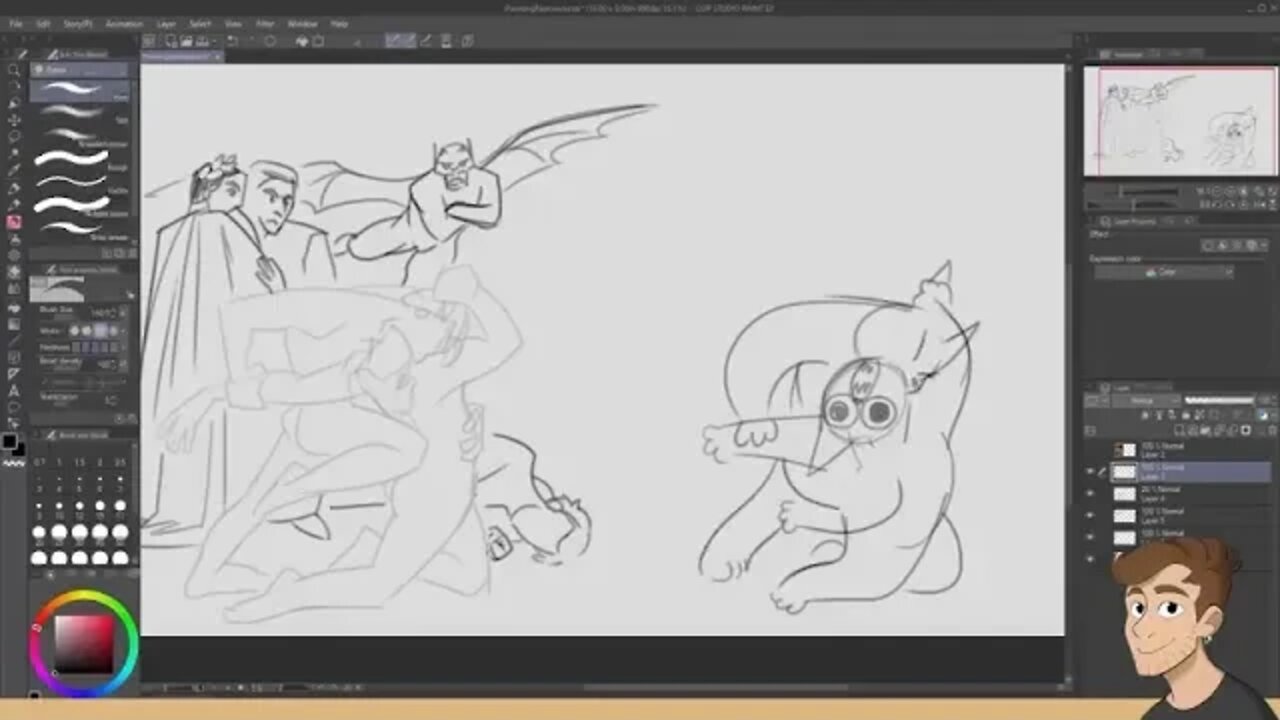Close the open canvas document tab

pos(219,57)
